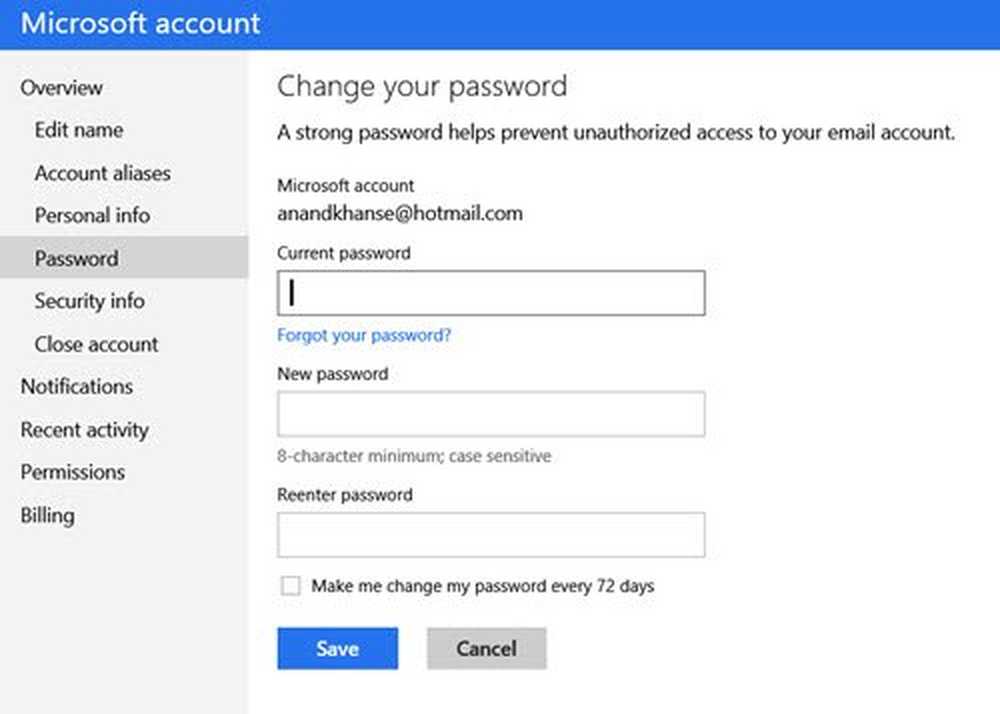This screenshot has height=714, width=1000.
Task: Click the Microsoft account header title
Action: point(141,24)
